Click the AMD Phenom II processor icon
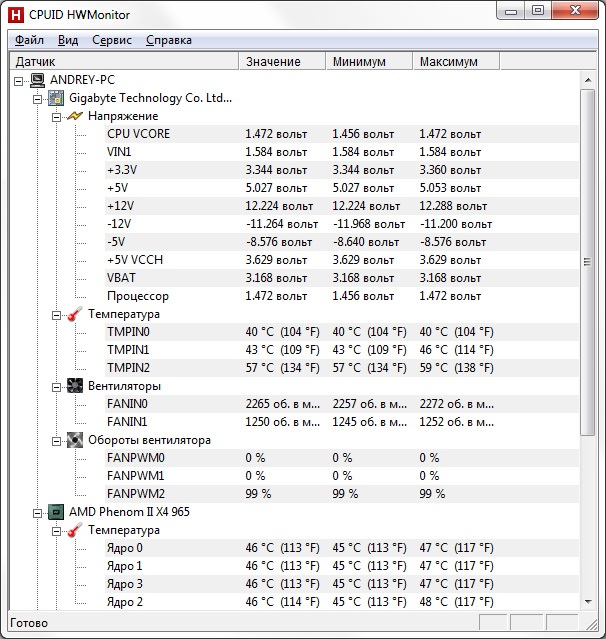 56,512
